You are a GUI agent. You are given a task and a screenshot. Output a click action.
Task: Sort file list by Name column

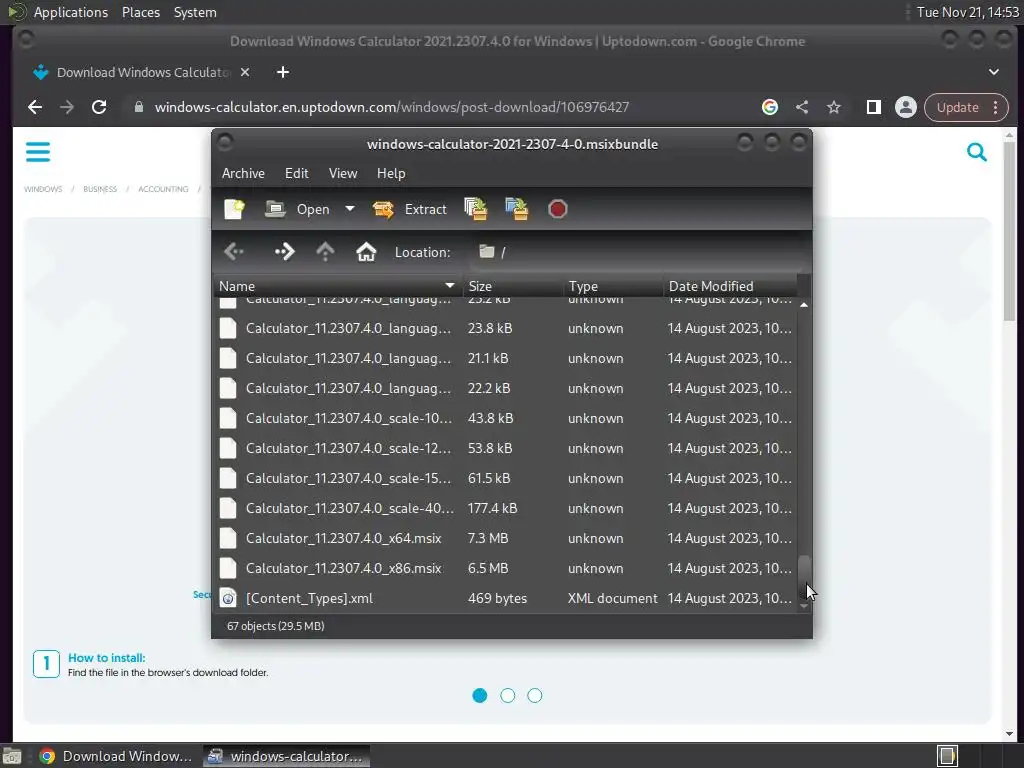pyautogui.click(x=337, y=286)
